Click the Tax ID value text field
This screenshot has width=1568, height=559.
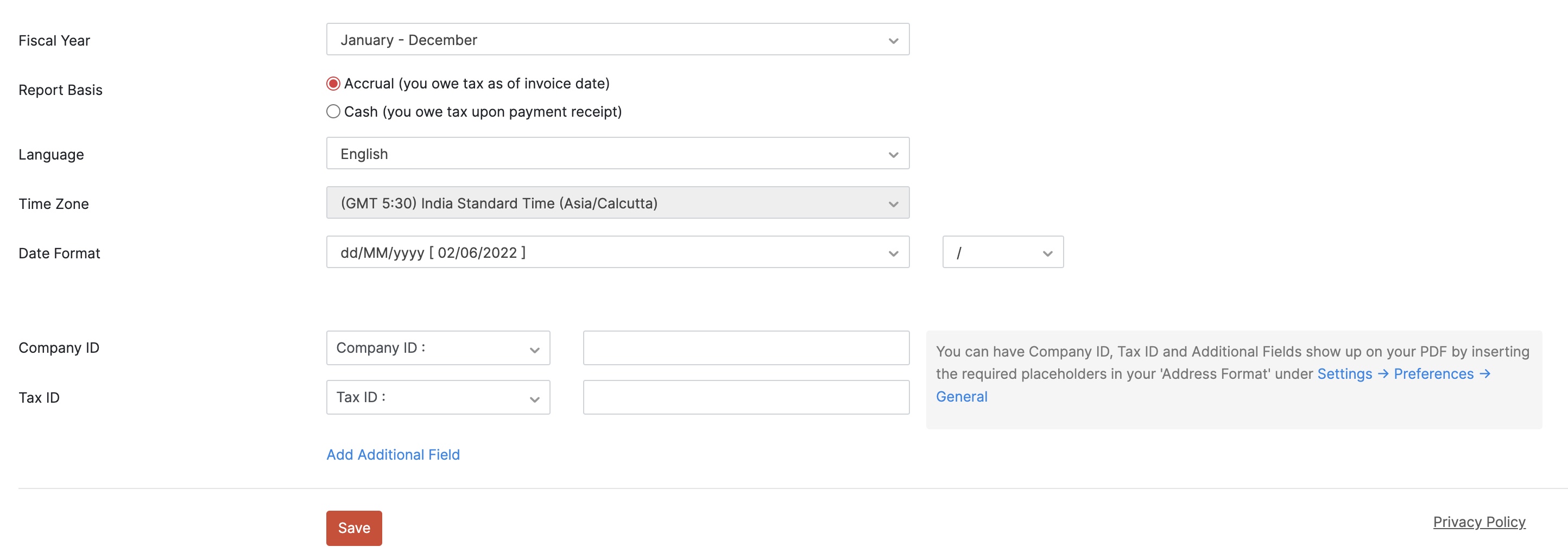(x=745, y=397)
